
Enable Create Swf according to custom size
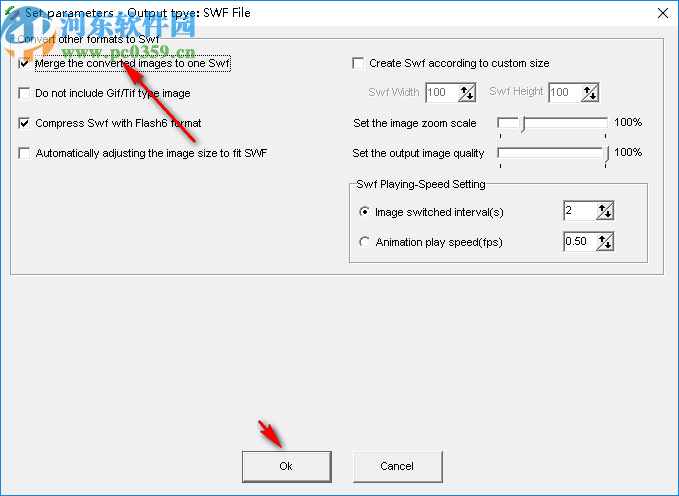[x=358, y=64]
